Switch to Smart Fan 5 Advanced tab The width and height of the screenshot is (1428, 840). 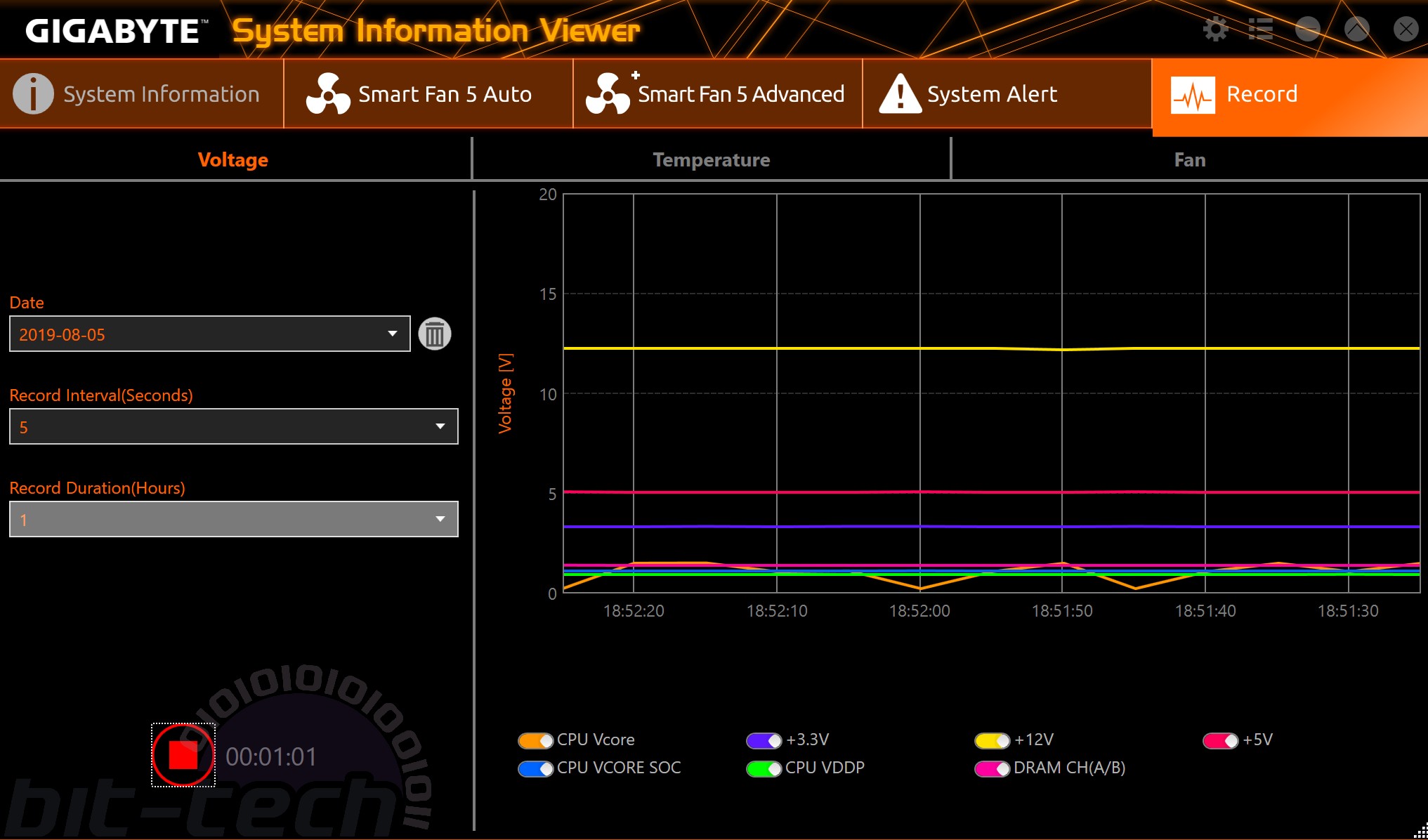(718, 93)
